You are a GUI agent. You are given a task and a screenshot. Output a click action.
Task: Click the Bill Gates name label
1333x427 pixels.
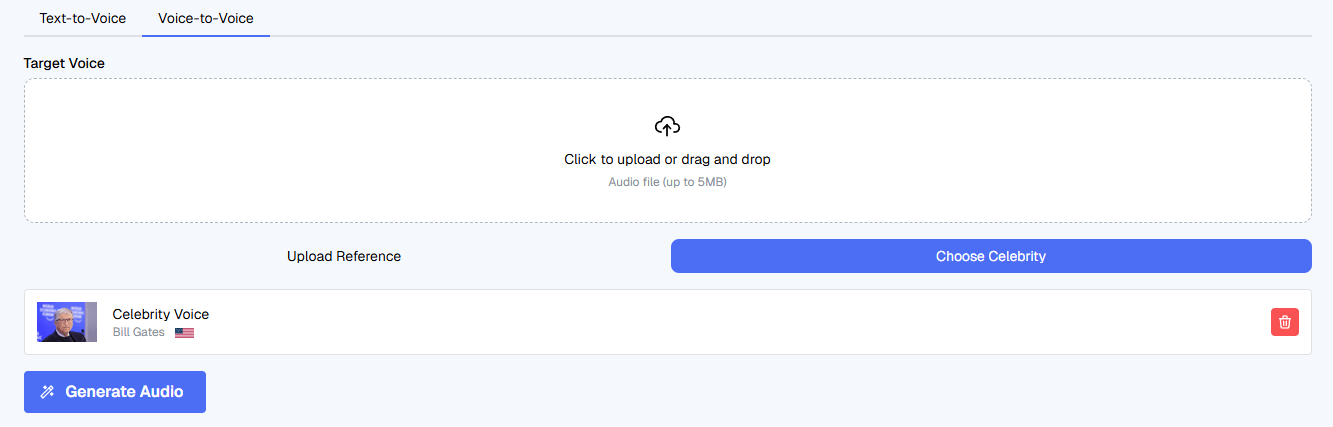coord(138,332)
